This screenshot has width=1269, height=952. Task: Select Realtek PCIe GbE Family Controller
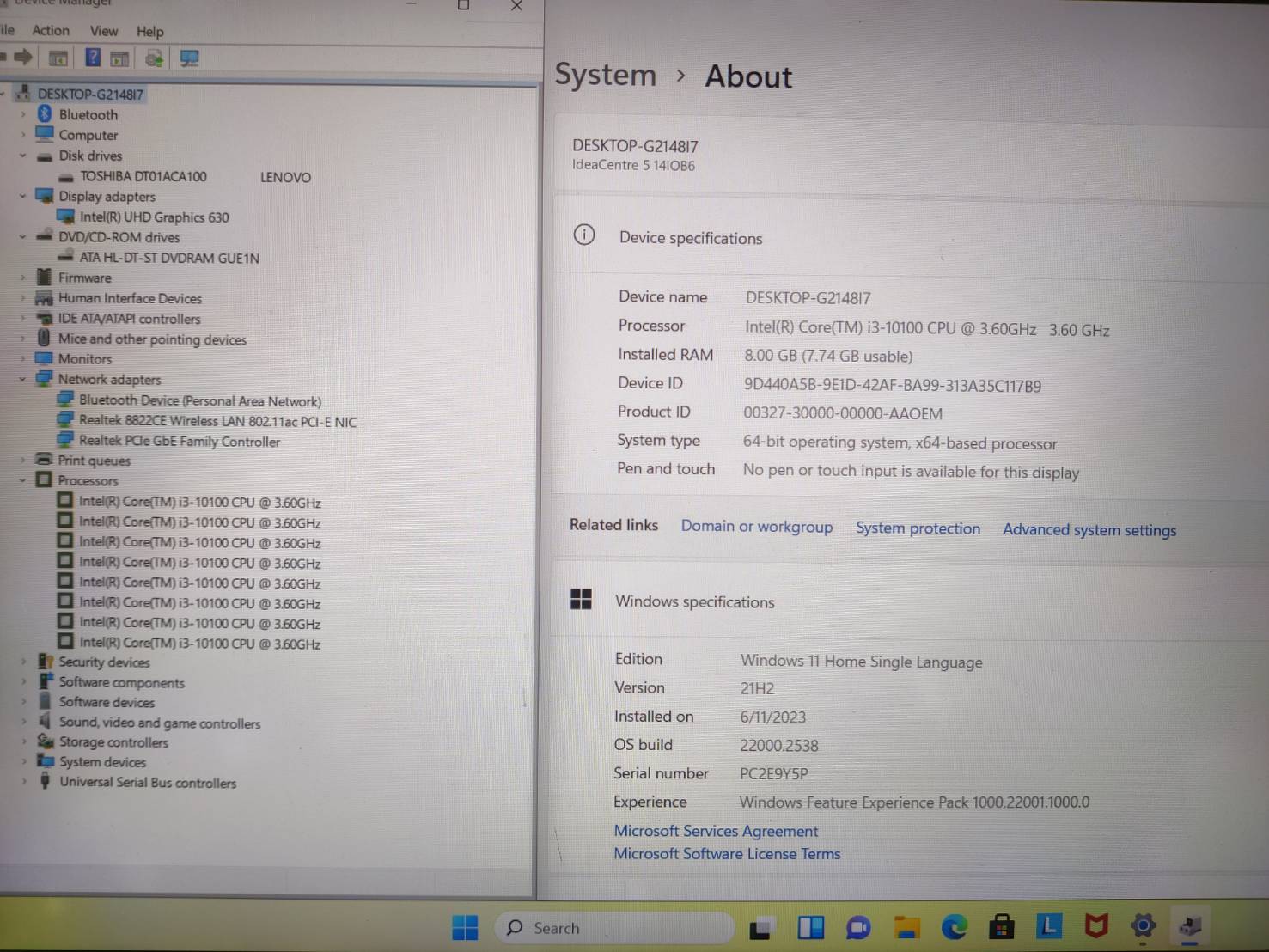coord(180,441)
